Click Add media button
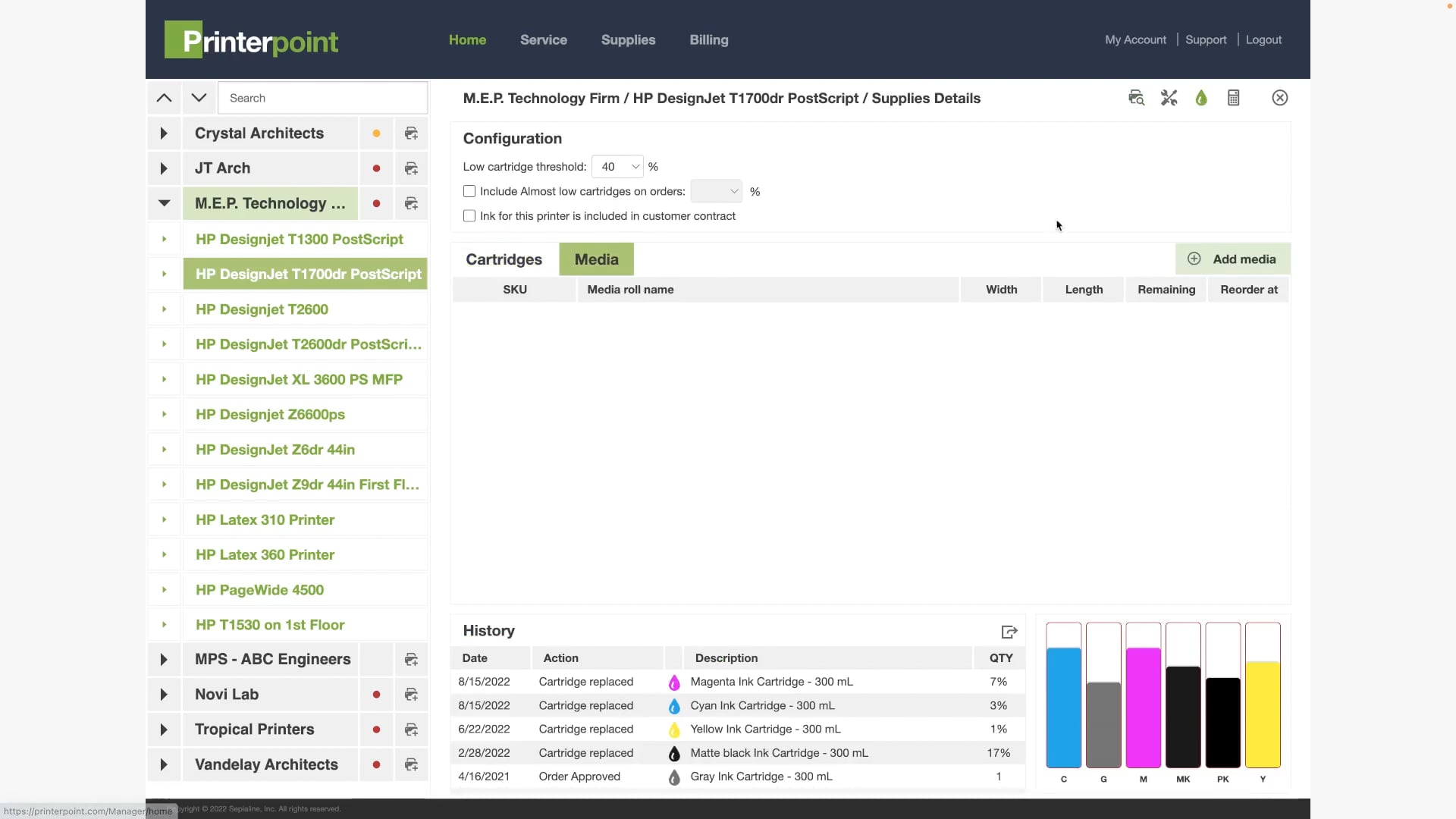This screenshot has width=1456, height=819. [1233, 259]
